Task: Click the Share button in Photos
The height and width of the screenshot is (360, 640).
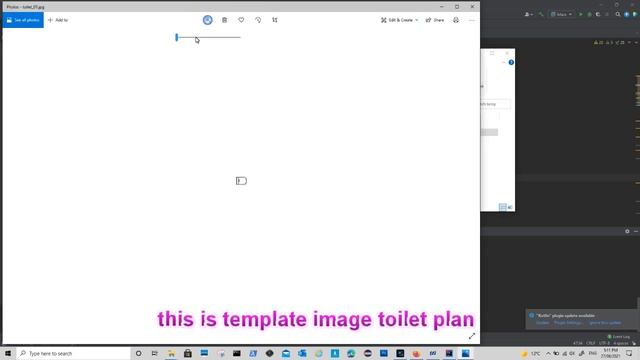Action: 435,20
